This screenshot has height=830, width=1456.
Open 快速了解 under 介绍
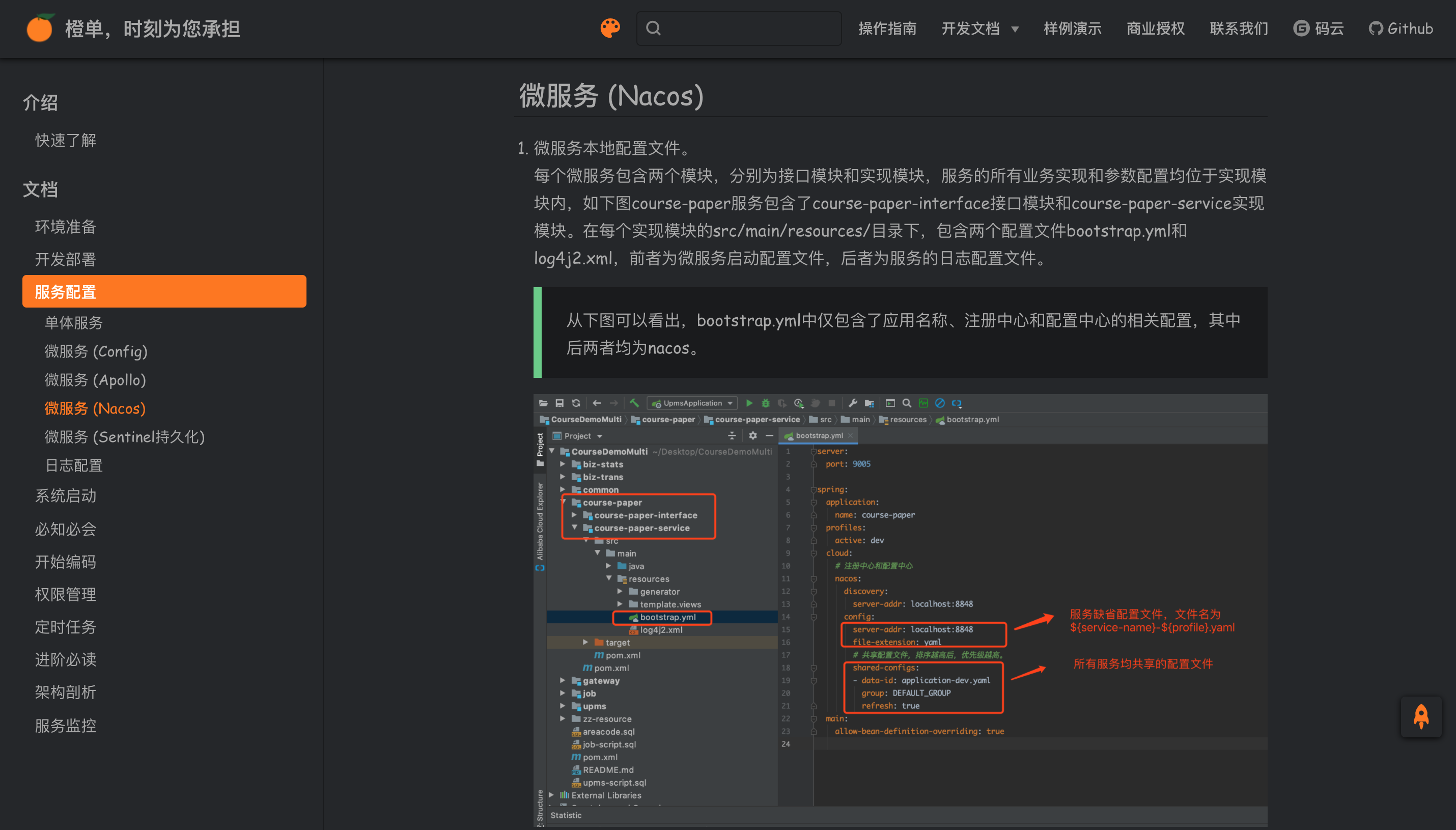[x=65, y=140]
